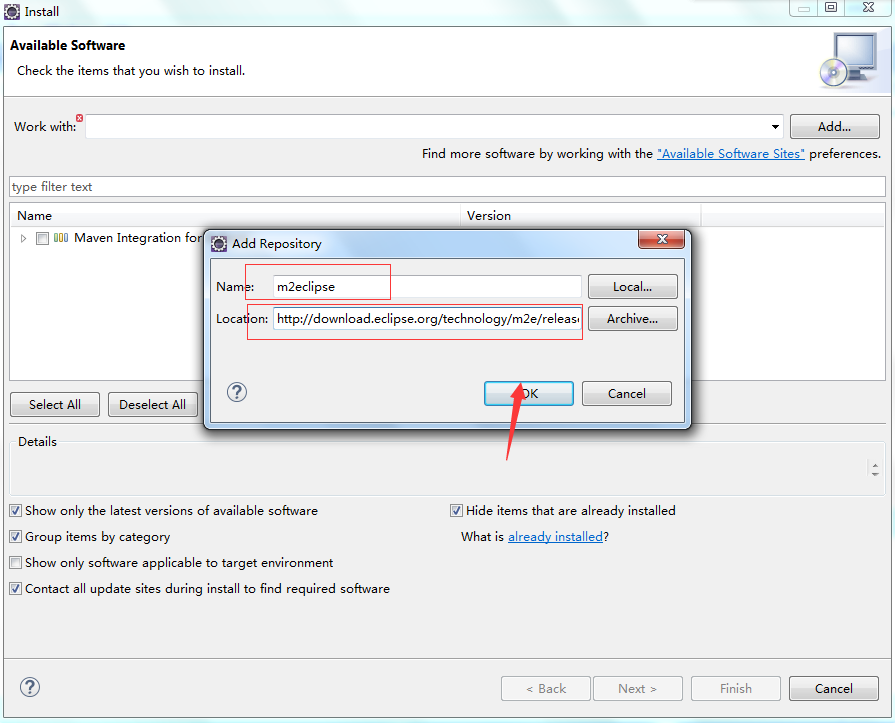
Task: Click the Finish button
Action: click(735, 689)
